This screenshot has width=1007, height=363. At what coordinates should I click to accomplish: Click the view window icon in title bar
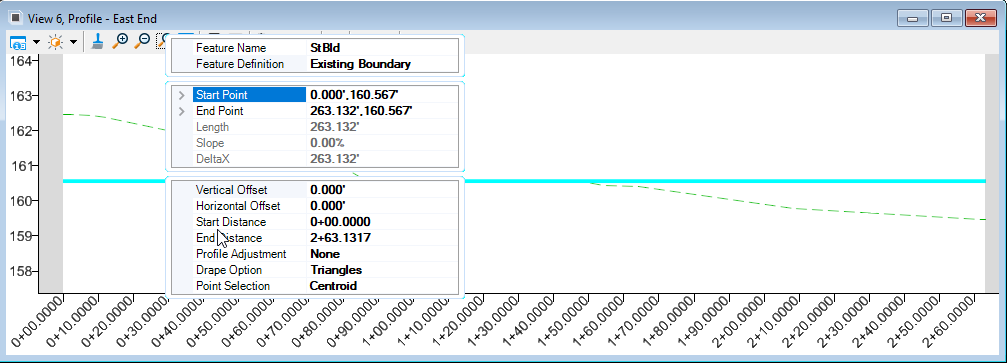point(16,18)
